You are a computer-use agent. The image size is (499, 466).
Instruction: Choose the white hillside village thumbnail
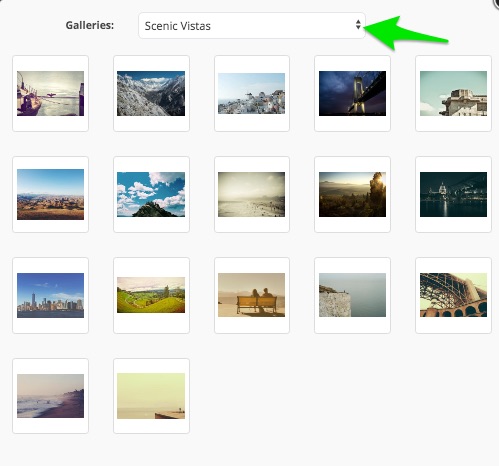click(x=252, y=93)
